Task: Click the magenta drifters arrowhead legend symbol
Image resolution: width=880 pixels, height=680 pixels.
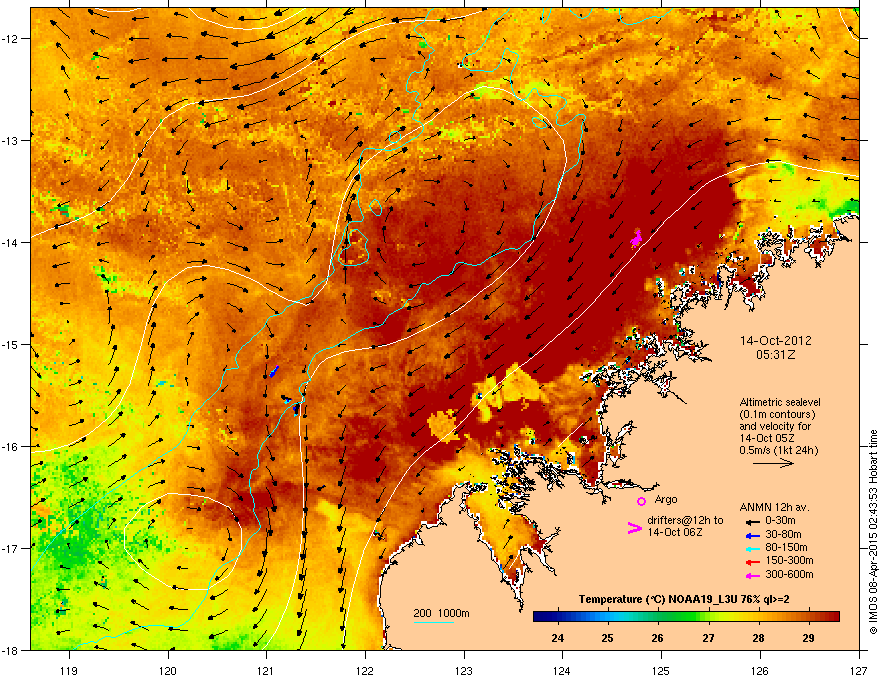Action: point(634,528)
